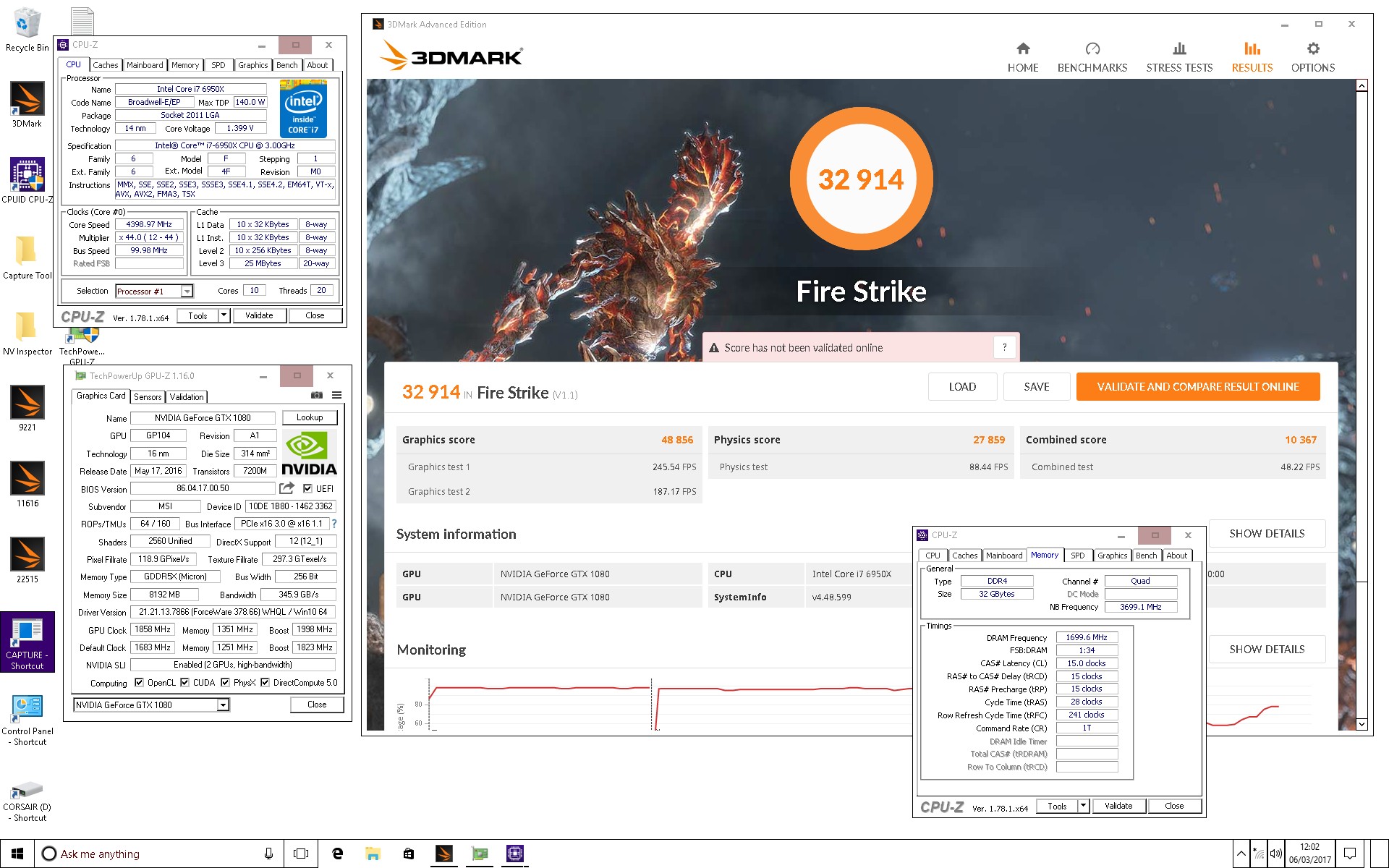Viewport: 1389px width, 868px height.
Task: Open 3DMark OPTIONS gear
Action: pos(1313,57)
